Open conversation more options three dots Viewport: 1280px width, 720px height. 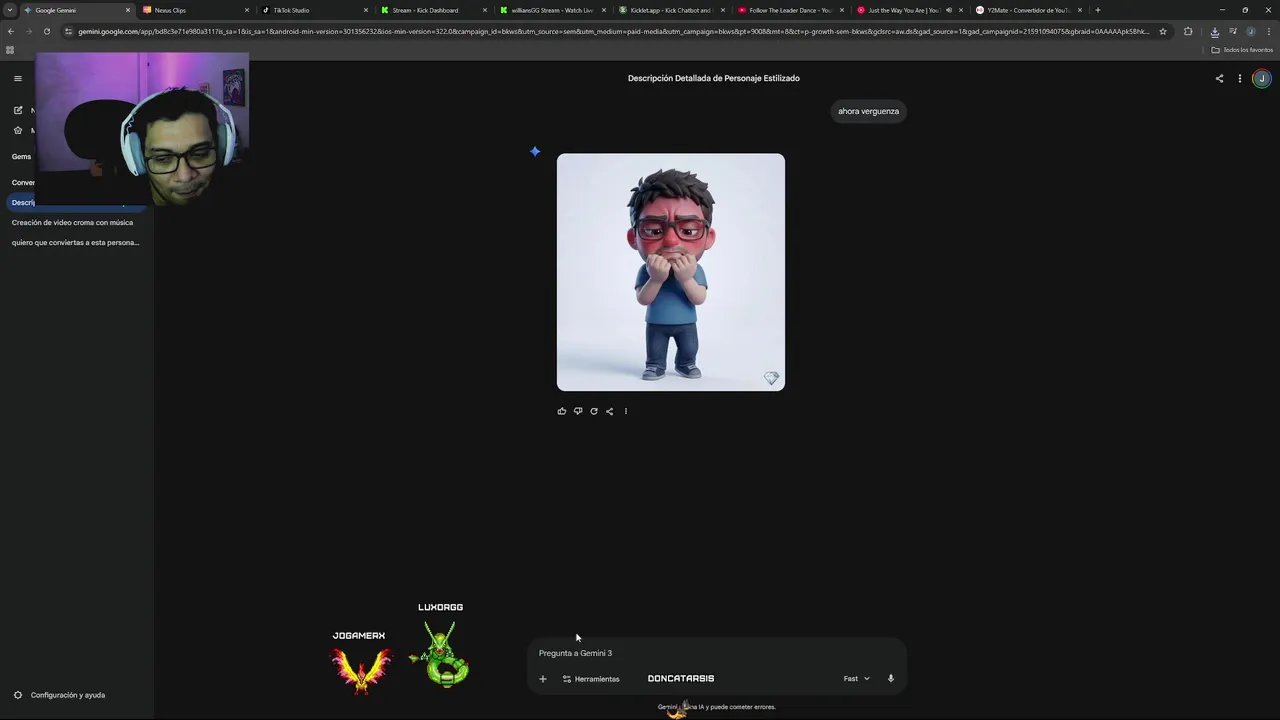click(x=1239, y=78)
